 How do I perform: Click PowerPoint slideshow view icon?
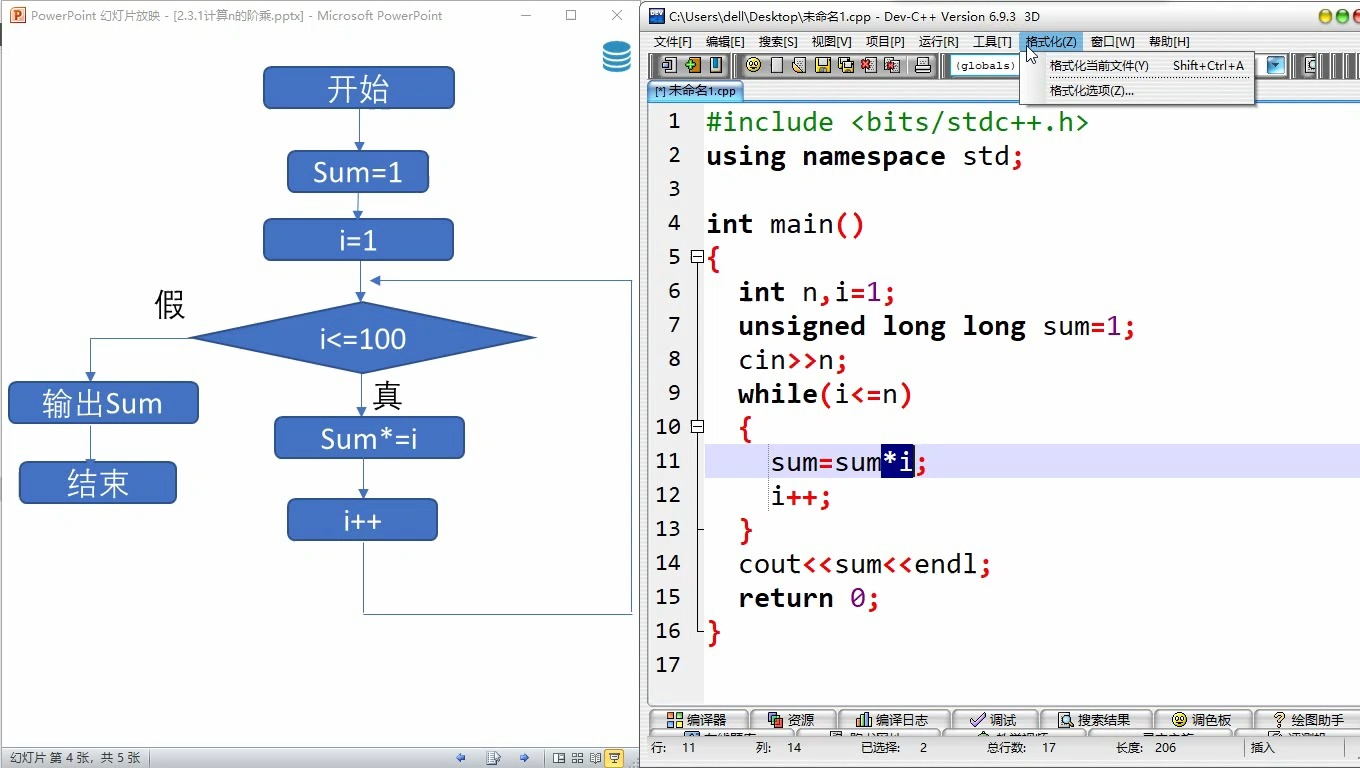point(615,758)
